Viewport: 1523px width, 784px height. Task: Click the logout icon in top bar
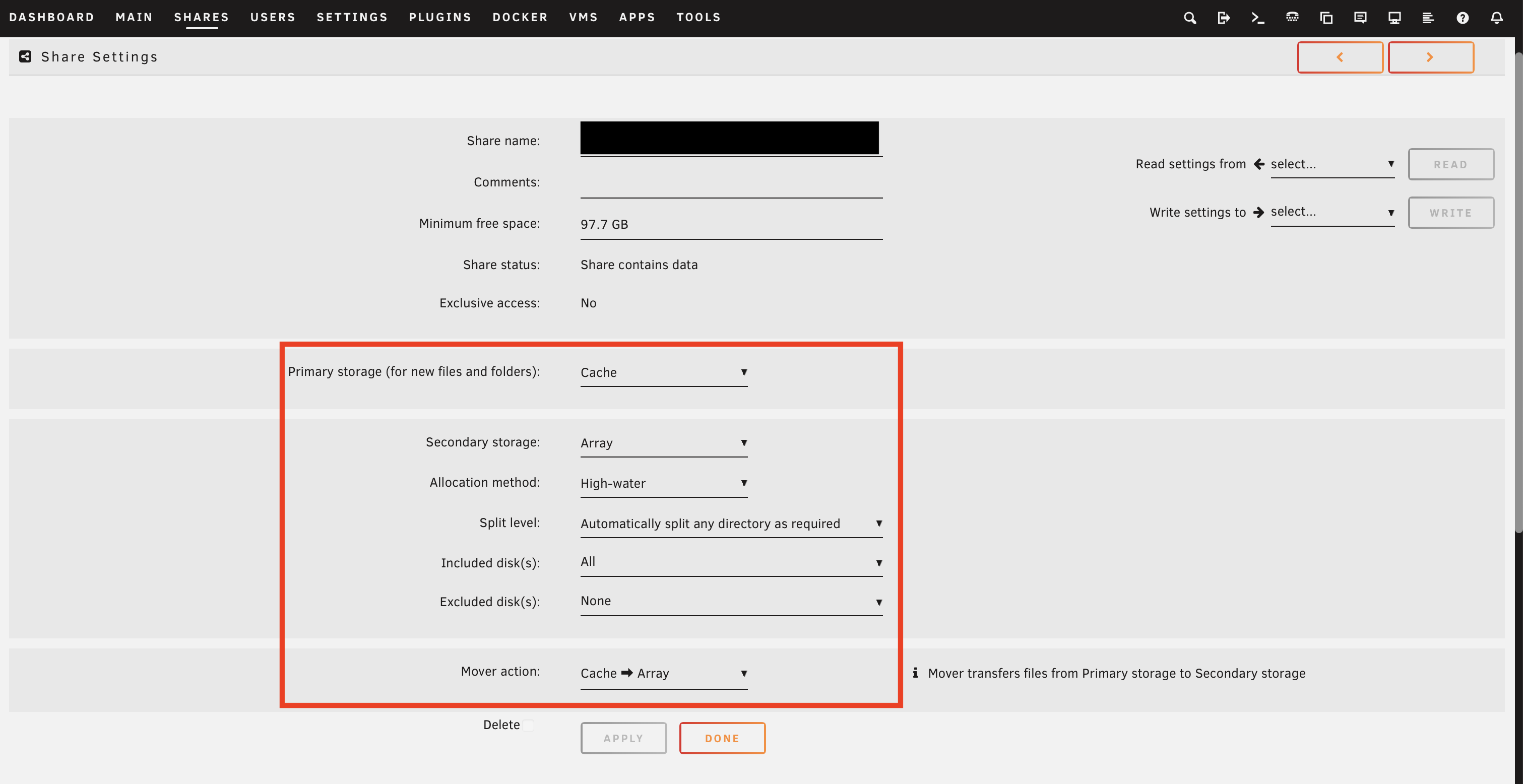[x=1224, y=18]
